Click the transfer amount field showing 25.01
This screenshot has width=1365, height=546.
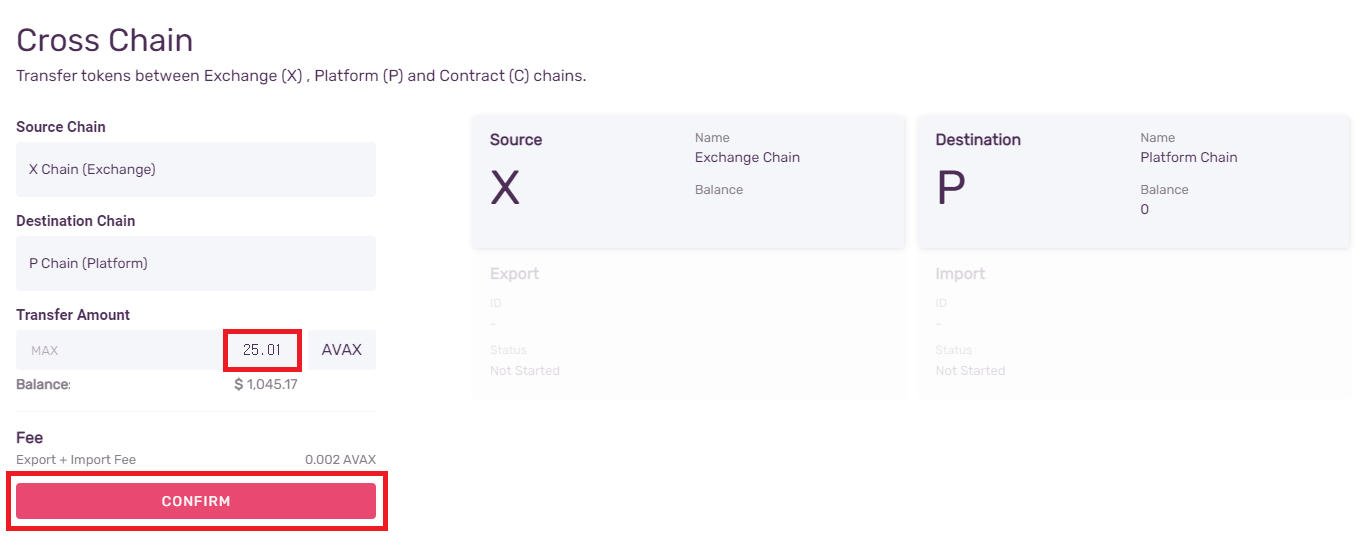[x=262, y=351]
